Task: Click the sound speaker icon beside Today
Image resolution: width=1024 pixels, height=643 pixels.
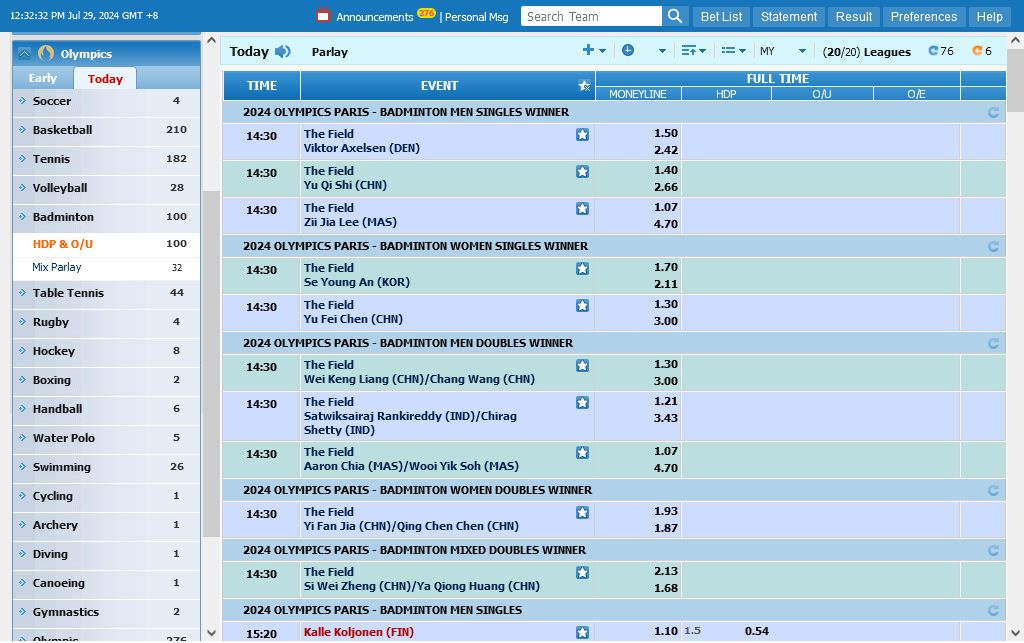Action: click(x=283, y=52)
